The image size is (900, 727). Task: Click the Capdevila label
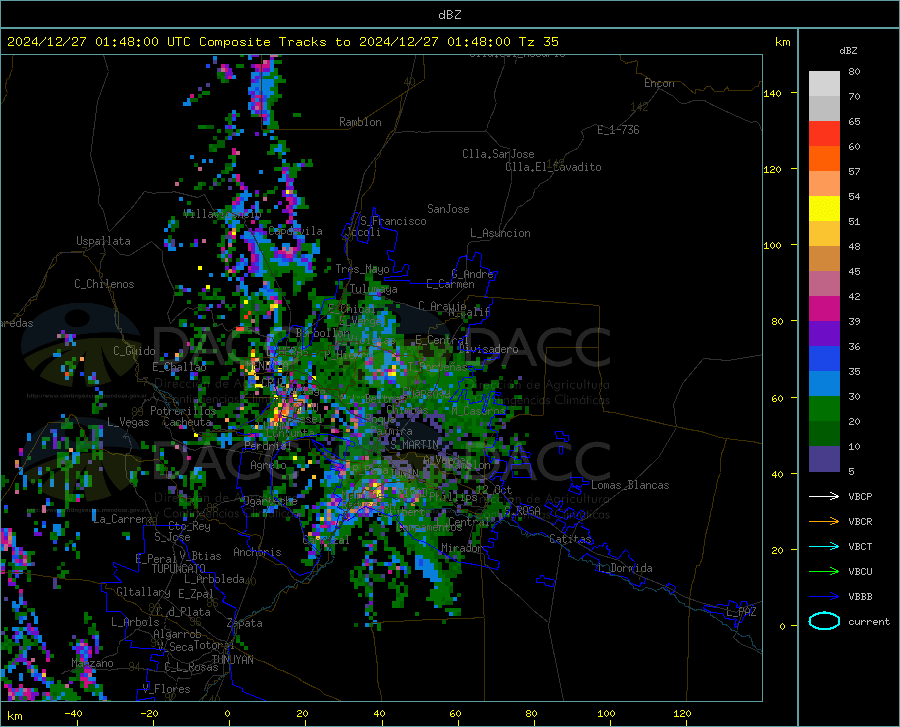point(295,231)
